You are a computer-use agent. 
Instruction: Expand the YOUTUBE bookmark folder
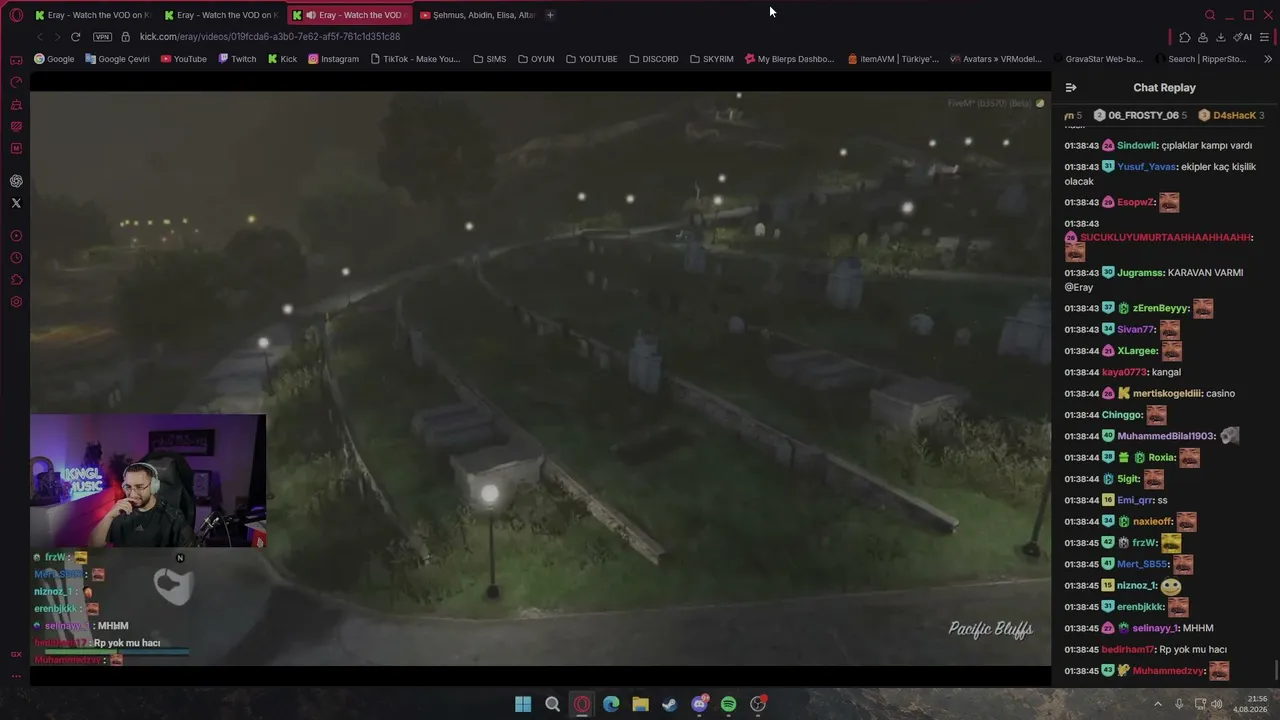pyautogui.click(x=591, y=59)
